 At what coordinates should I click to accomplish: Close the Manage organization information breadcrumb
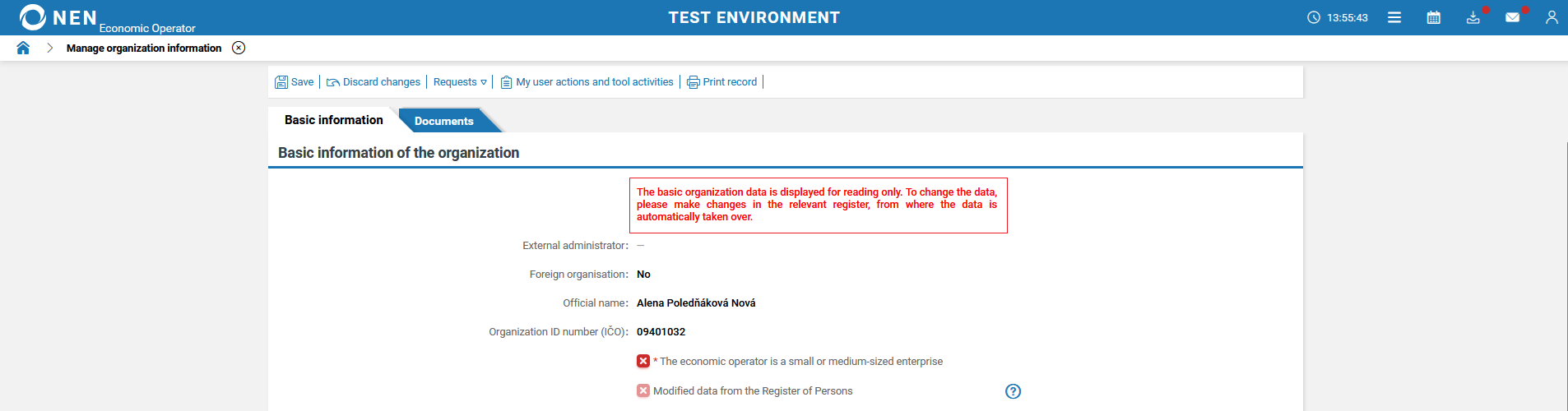coord(239,48)
